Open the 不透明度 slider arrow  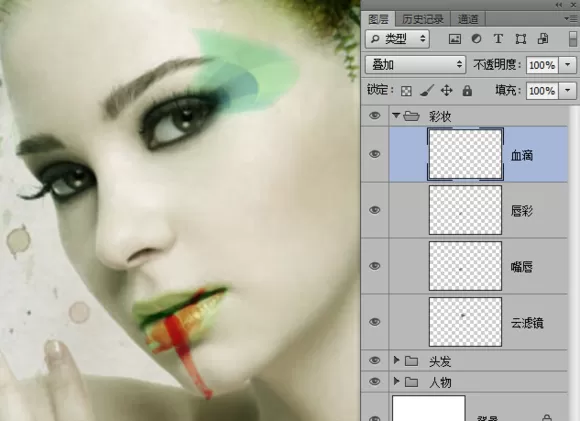point(568,65)
